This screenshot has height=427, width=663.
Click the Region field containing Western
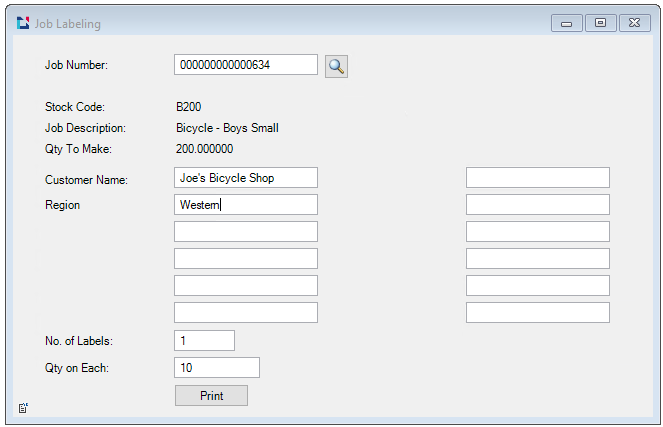point(246,205)
